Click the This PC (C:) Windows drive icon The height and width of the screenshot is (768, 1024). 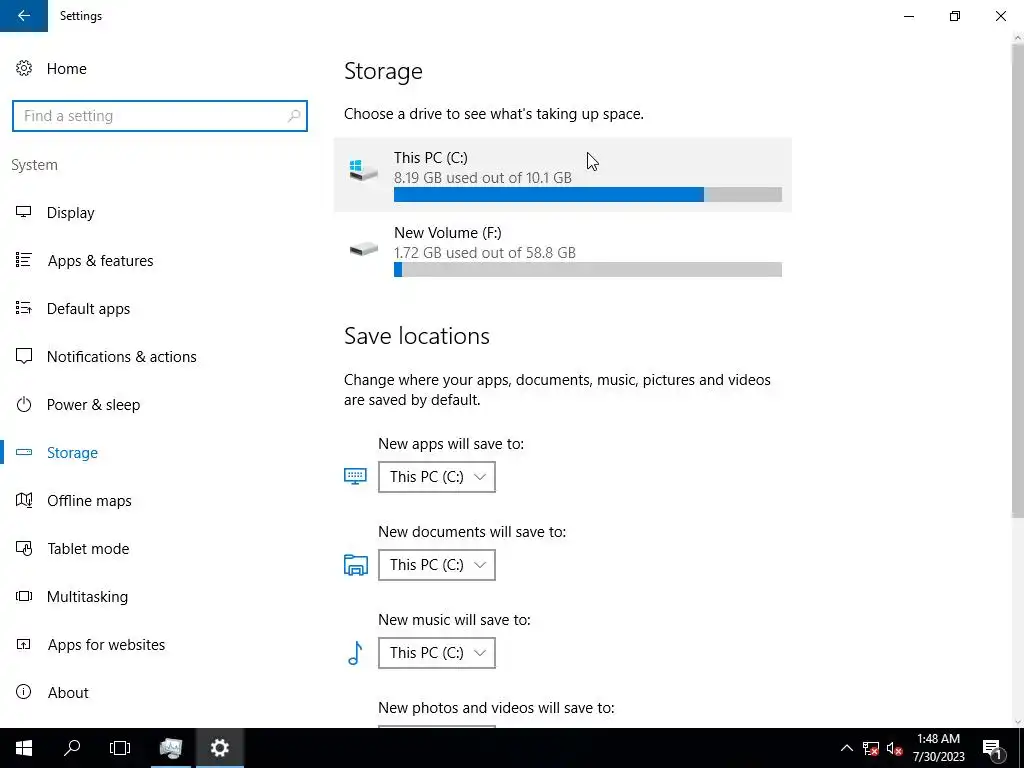pos(363,170)
